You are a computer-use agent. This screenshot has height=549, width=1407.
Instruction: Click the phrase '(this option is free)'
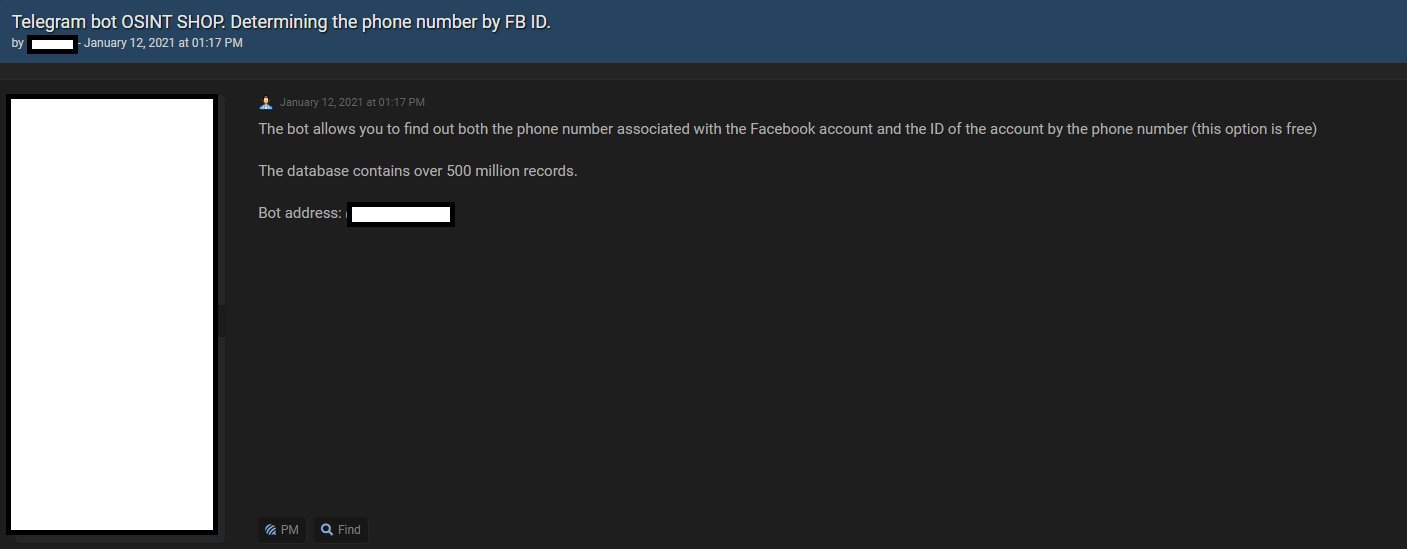[1254, 129]
